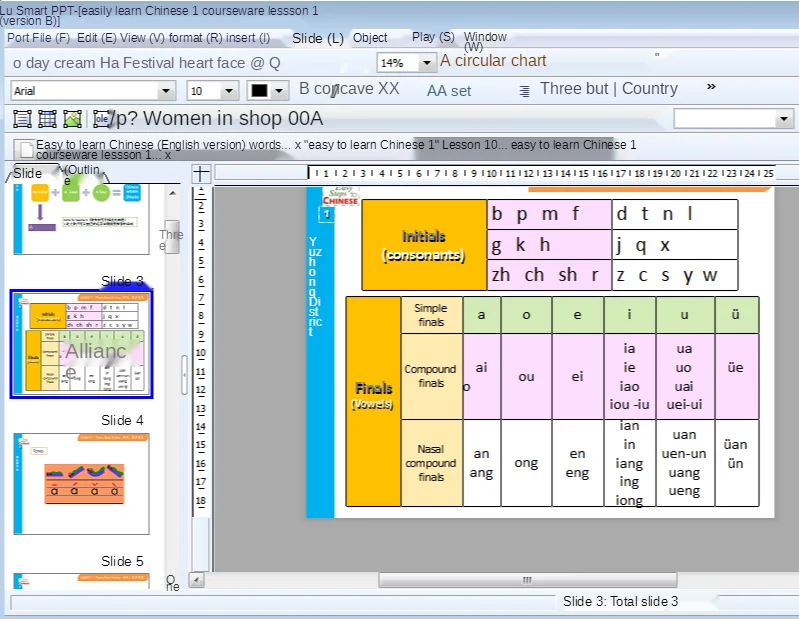The width and height of the screenshot is (799, 619).
Task: Click the "z c s y w" cell
Action: (675, 275)
